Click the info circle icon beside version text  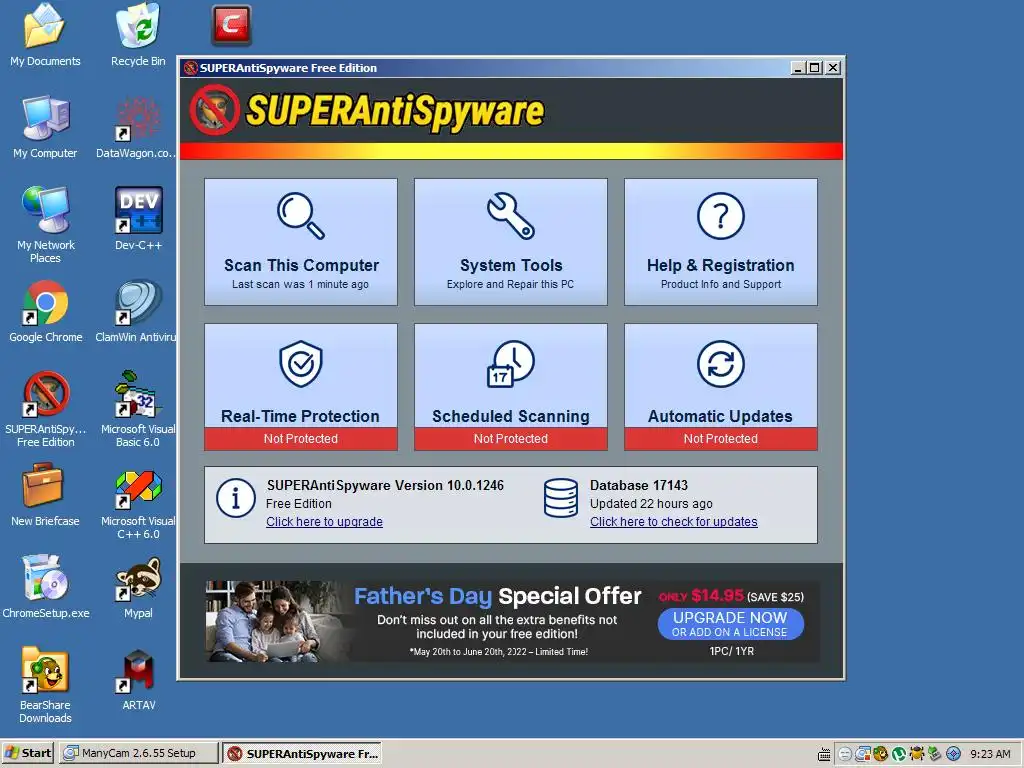(235, 498)
